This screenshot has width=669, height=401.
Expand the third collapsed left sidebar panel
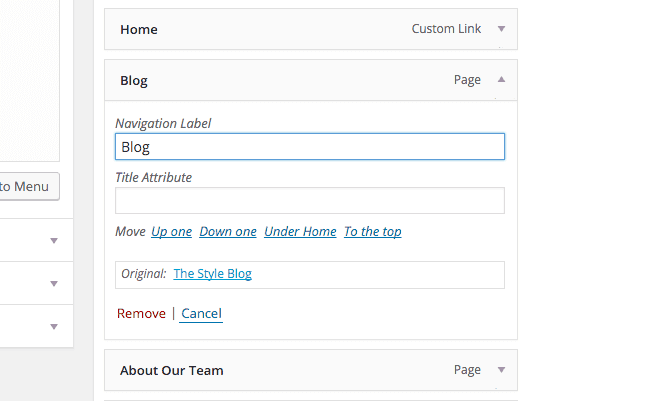pyautogui.click(x=54, y=327)
